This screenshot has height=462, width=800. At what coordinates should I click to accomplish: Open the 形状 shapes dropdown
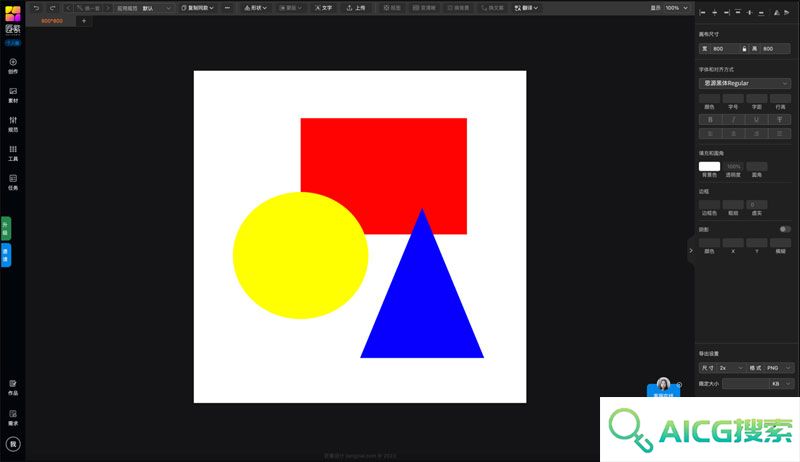click(255, 8)
